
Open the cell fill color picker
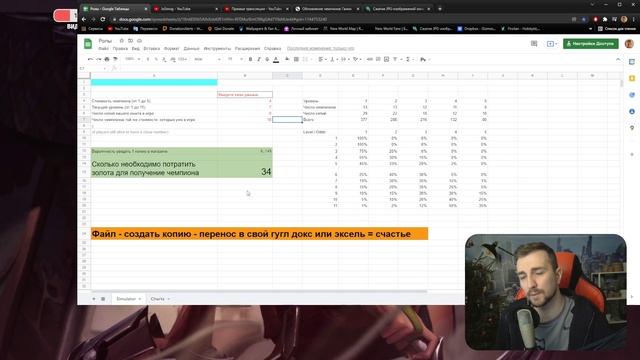(x=287, y=60)
